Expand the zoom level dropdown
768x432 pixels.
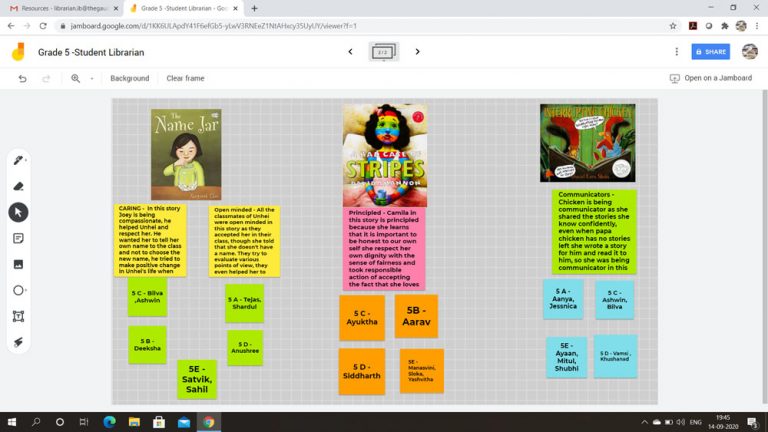pyautogui.click(x=91, y=78)
